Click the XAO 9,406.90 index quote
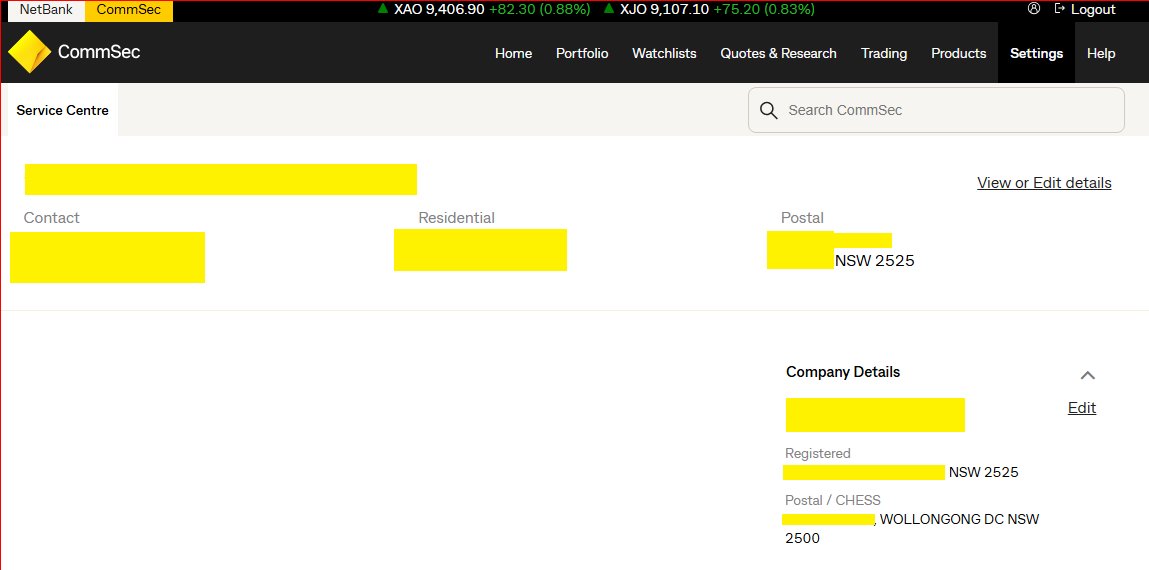 (x=439, y=10)
